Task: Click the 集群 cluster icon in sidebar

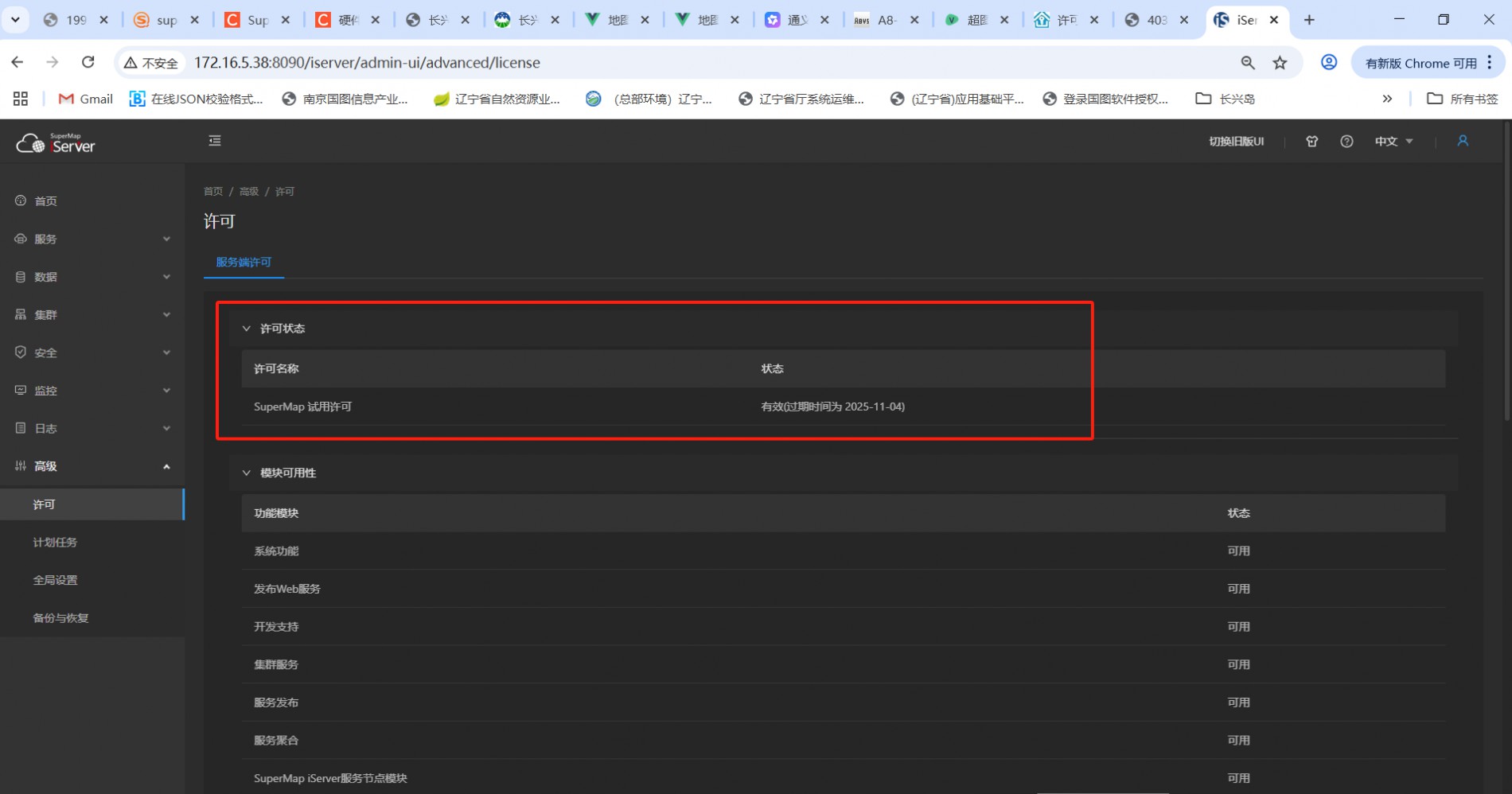Action: [21, 314]
